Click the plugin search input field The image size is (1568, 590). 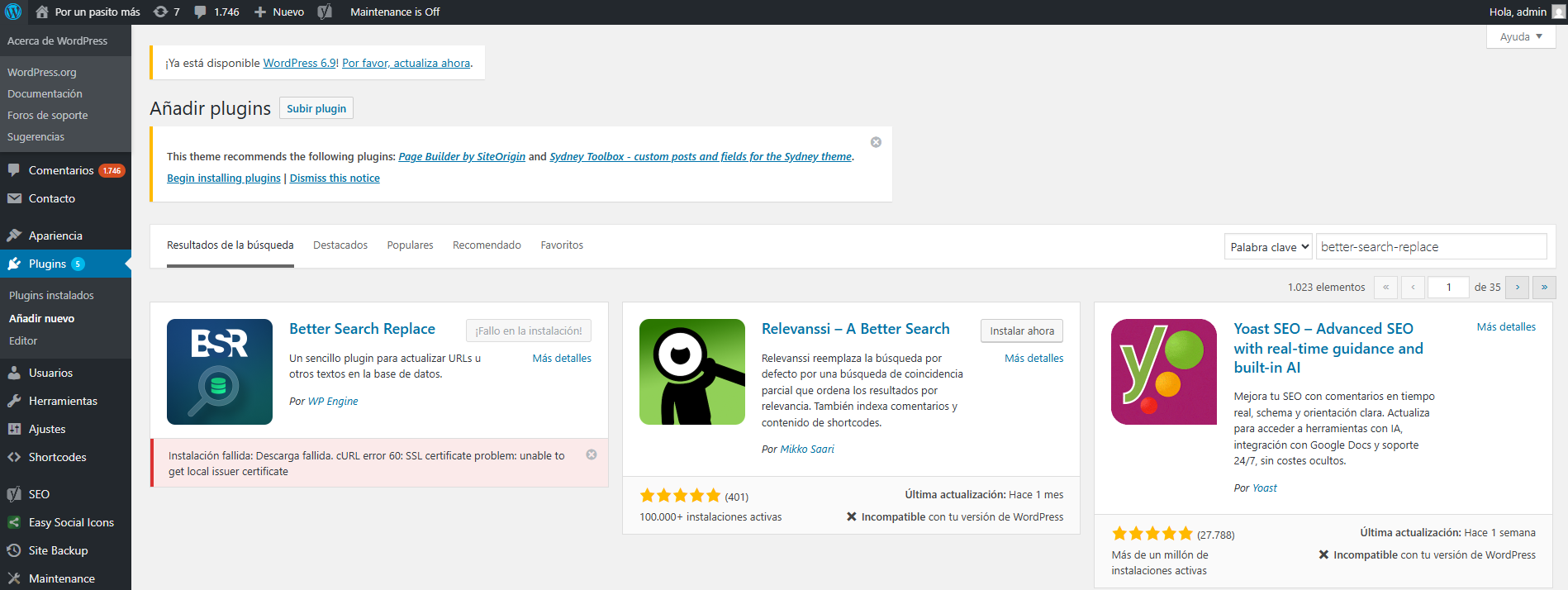tap(1431, 247)
